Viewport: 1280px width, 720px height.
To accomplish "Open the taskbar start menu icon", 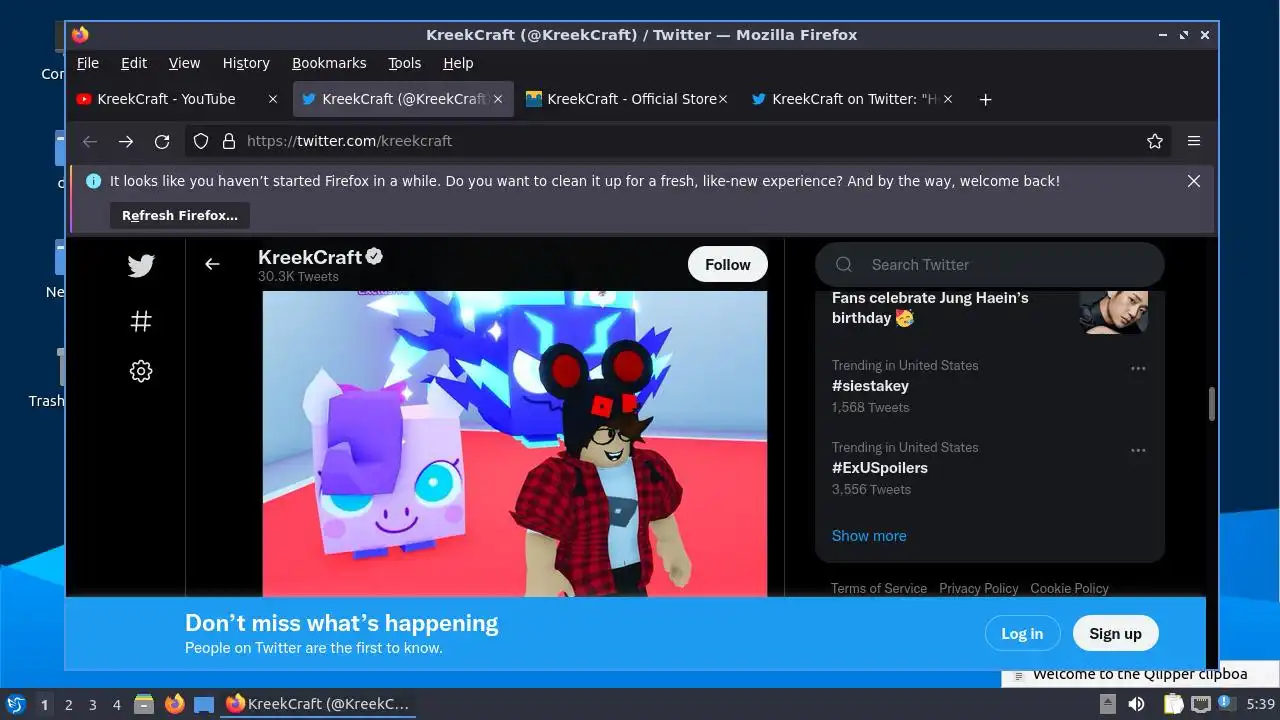I will (x=15, y=704).
